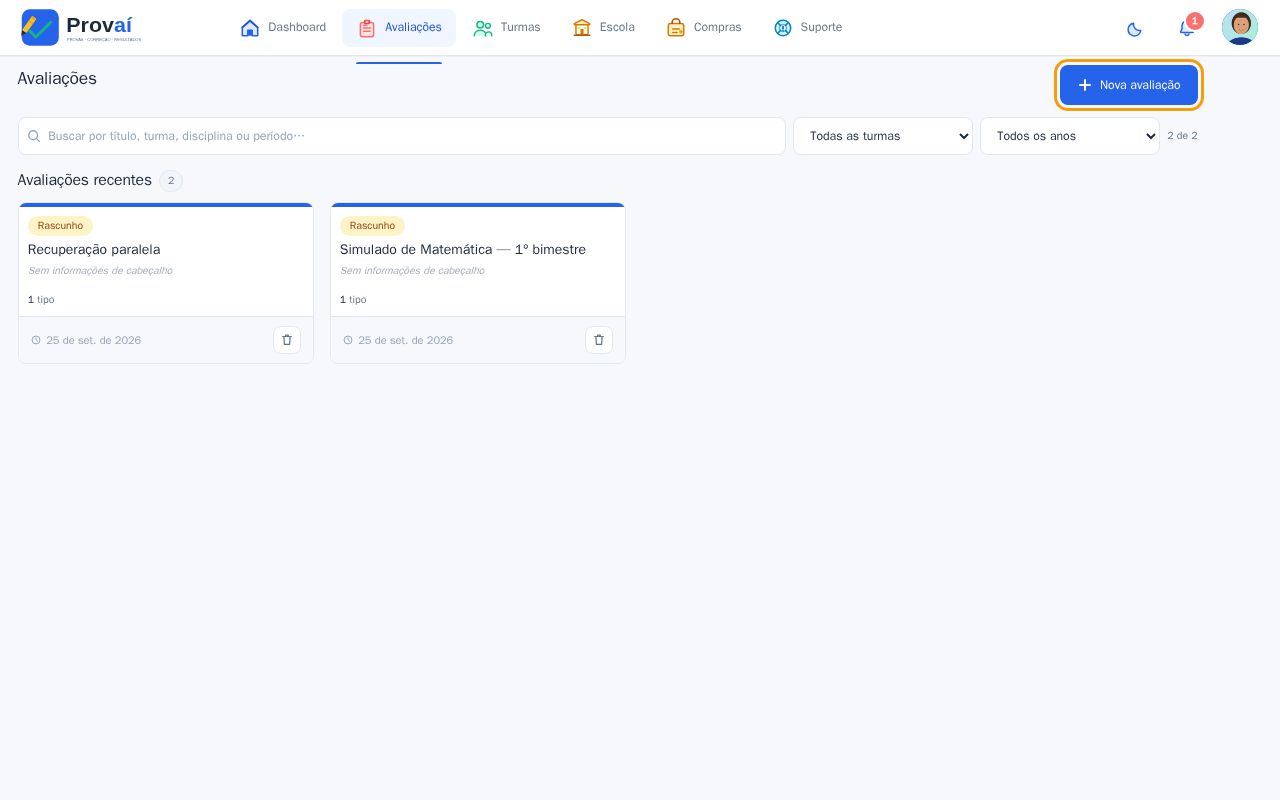Click the Rascunho badge on Recuperação paralela
This screenshot has width=1280, height=800.
click(x=60, y=226)
